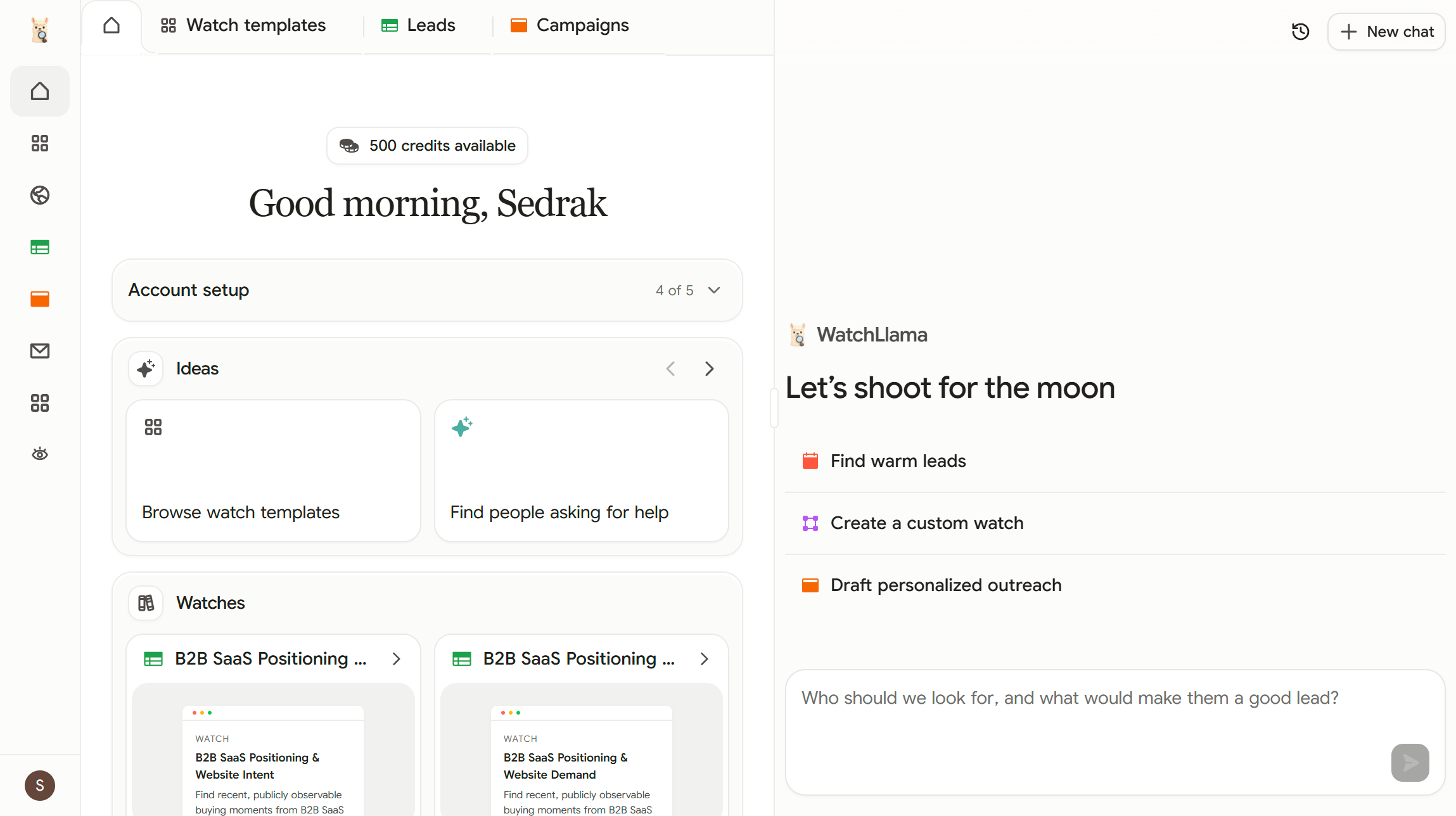Click the 'Good morning, Sedrak' heading
1456x816 pixels.
coord(427,204)
